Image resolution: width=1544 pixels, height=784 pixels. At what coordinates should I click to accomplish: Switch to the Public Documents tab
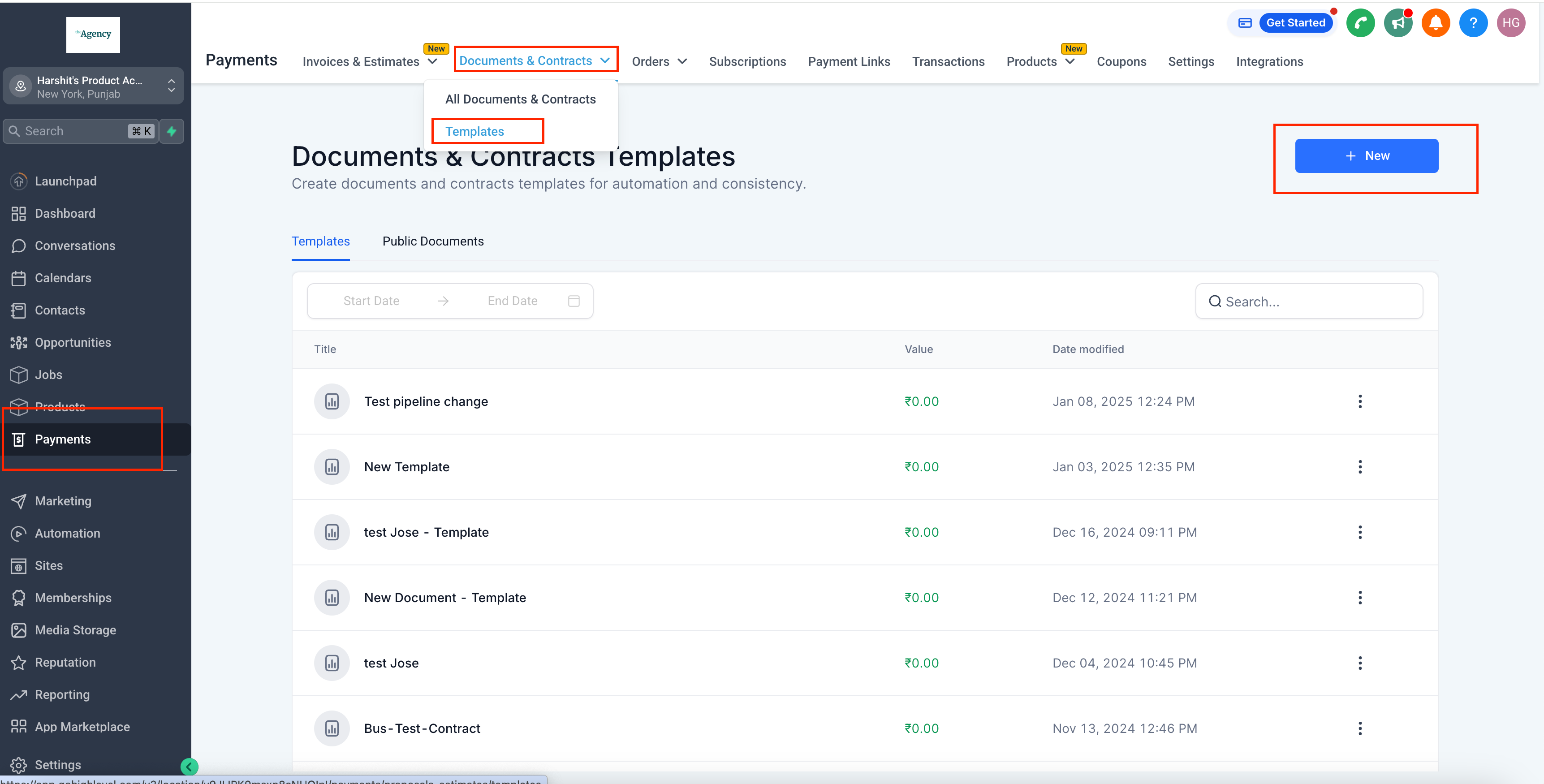click(x=433, y=241)
